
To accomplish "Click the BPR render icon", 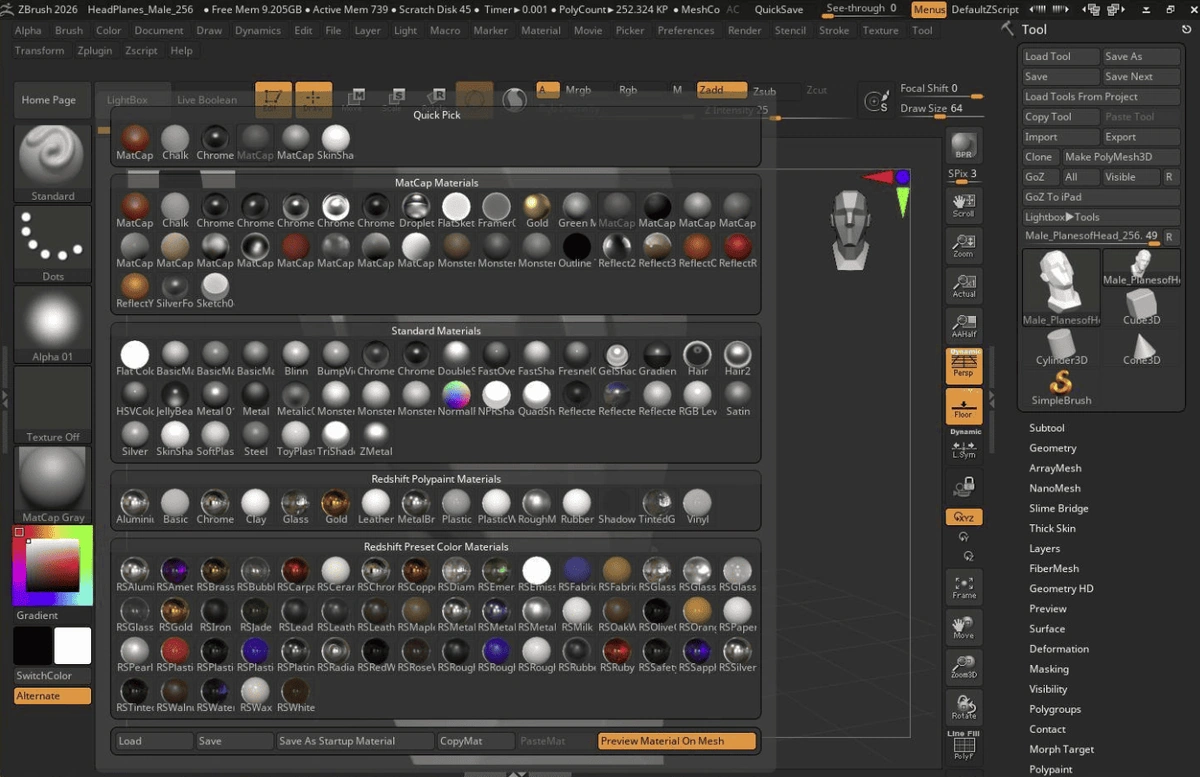I will (964, 145).
